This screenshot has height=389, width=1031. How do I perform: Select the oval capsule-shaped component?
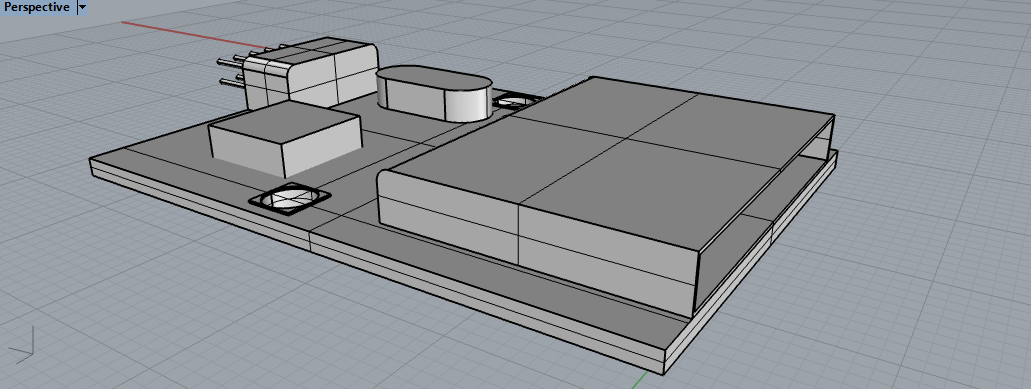tap(434, 93)
